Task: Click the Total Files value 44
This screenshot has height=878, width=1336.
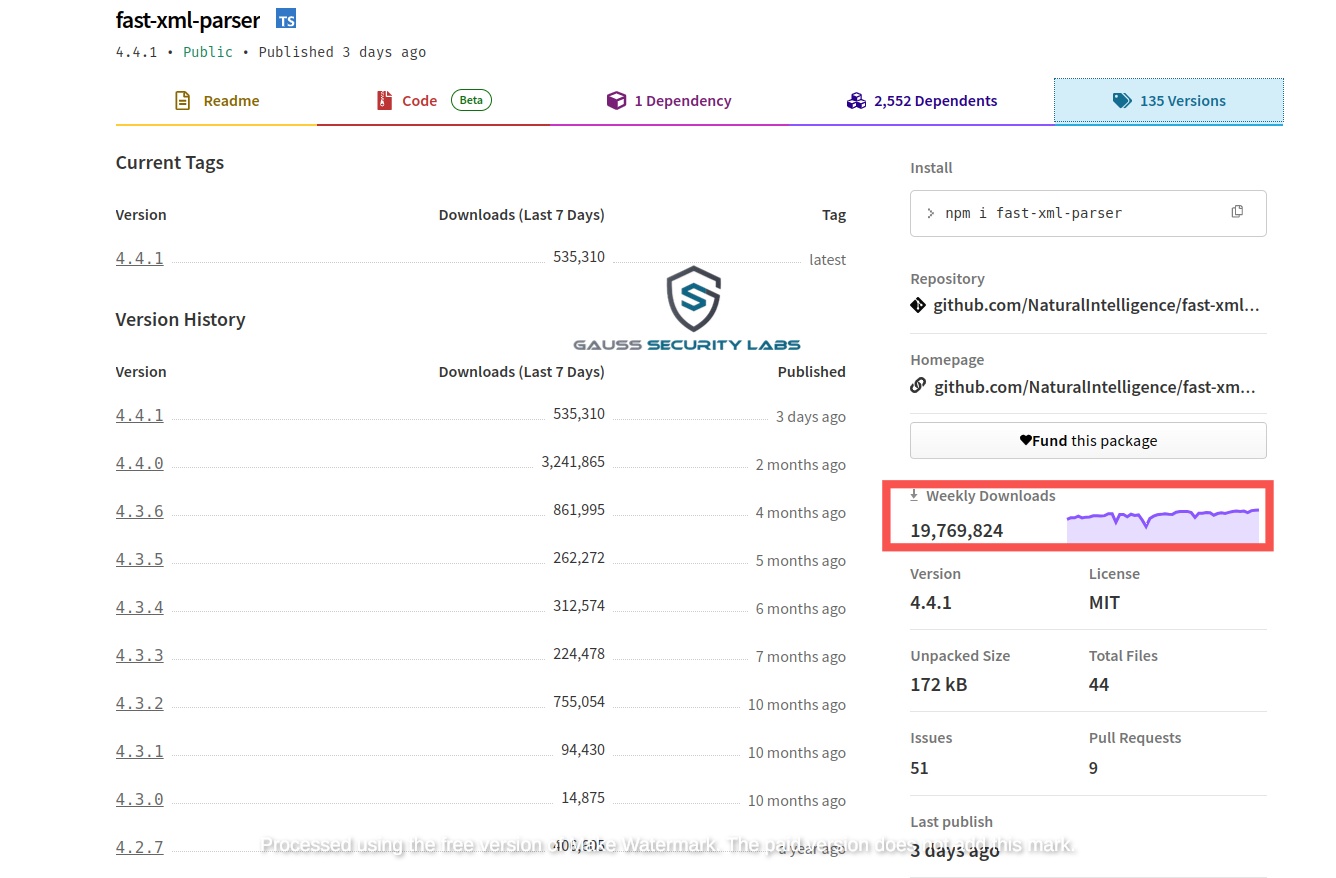Action: (x=1099, y=685)
